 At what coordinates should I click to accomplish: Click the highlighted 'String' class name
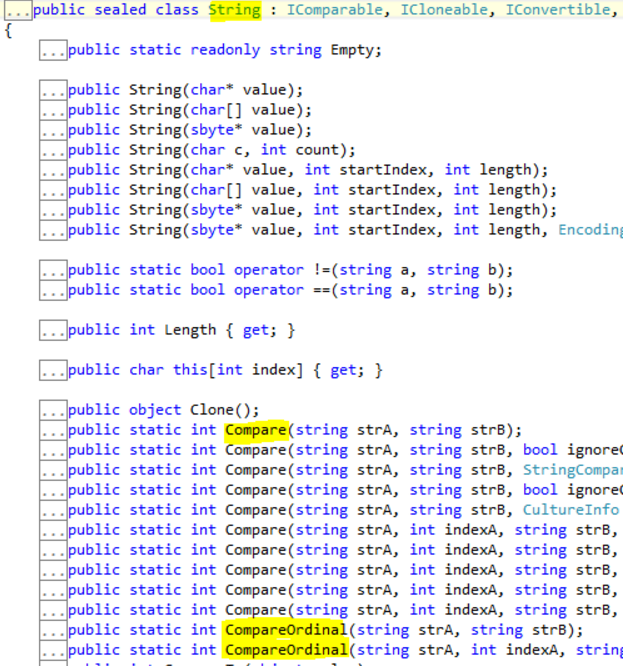[235, 10]
